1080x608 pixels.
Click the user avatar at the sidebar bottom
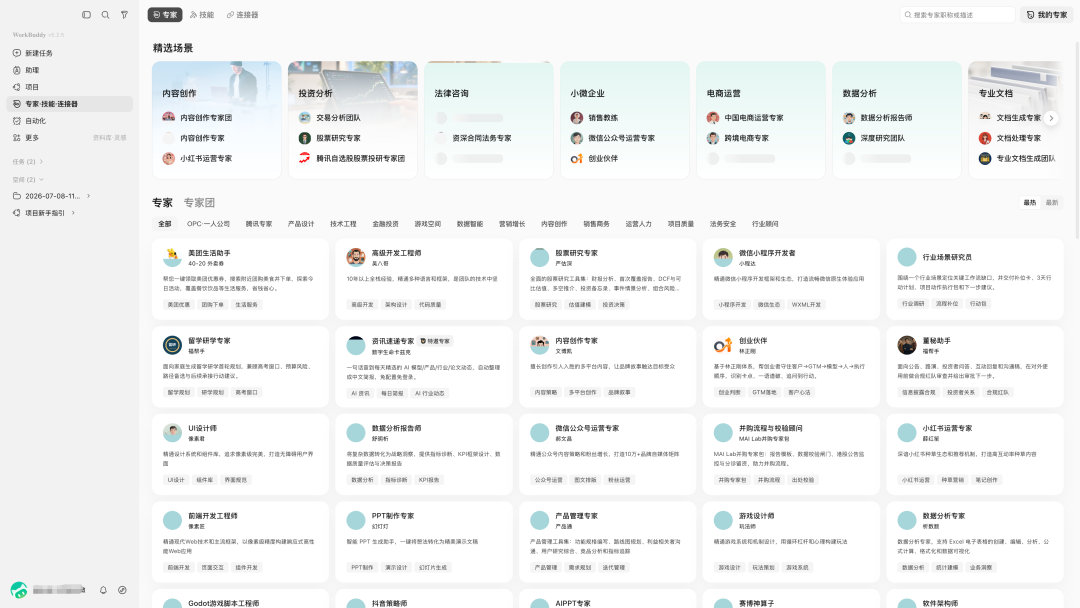19,590
